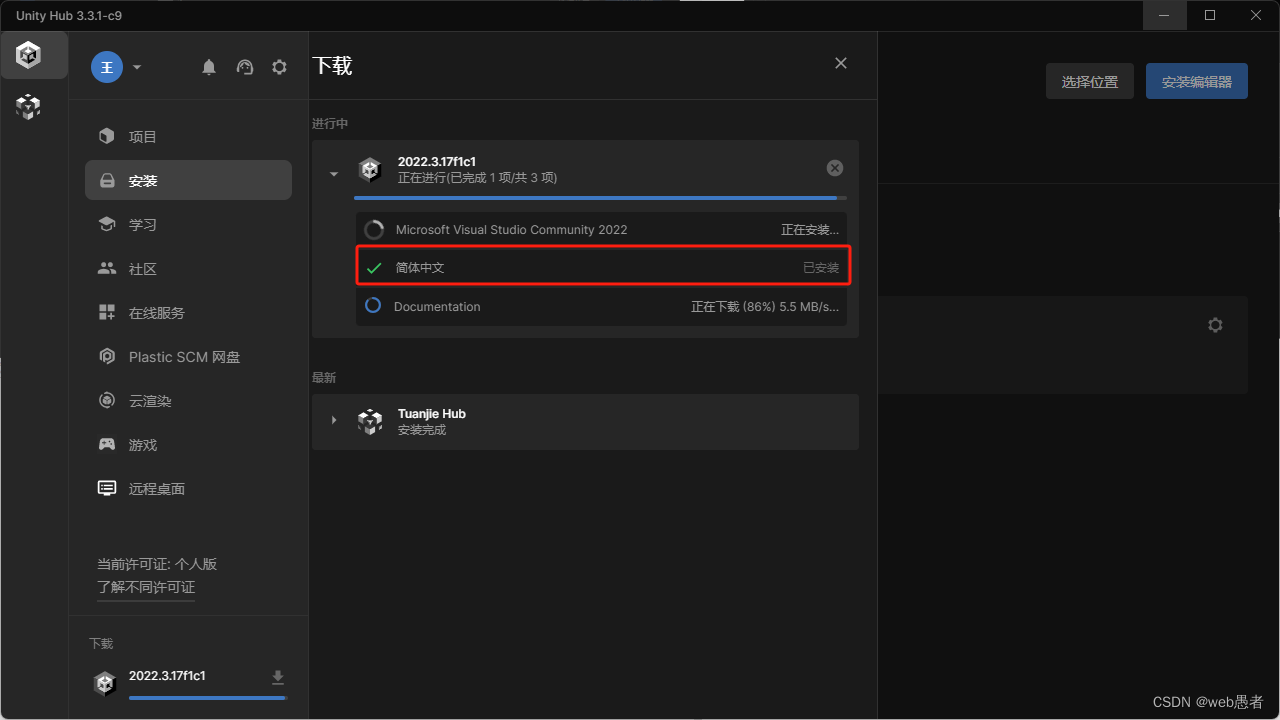Image resolution: width=1280 pixels, height=720 pixels.
Task: Open the installed editor settings gear
Action: tap(1215, 325)
